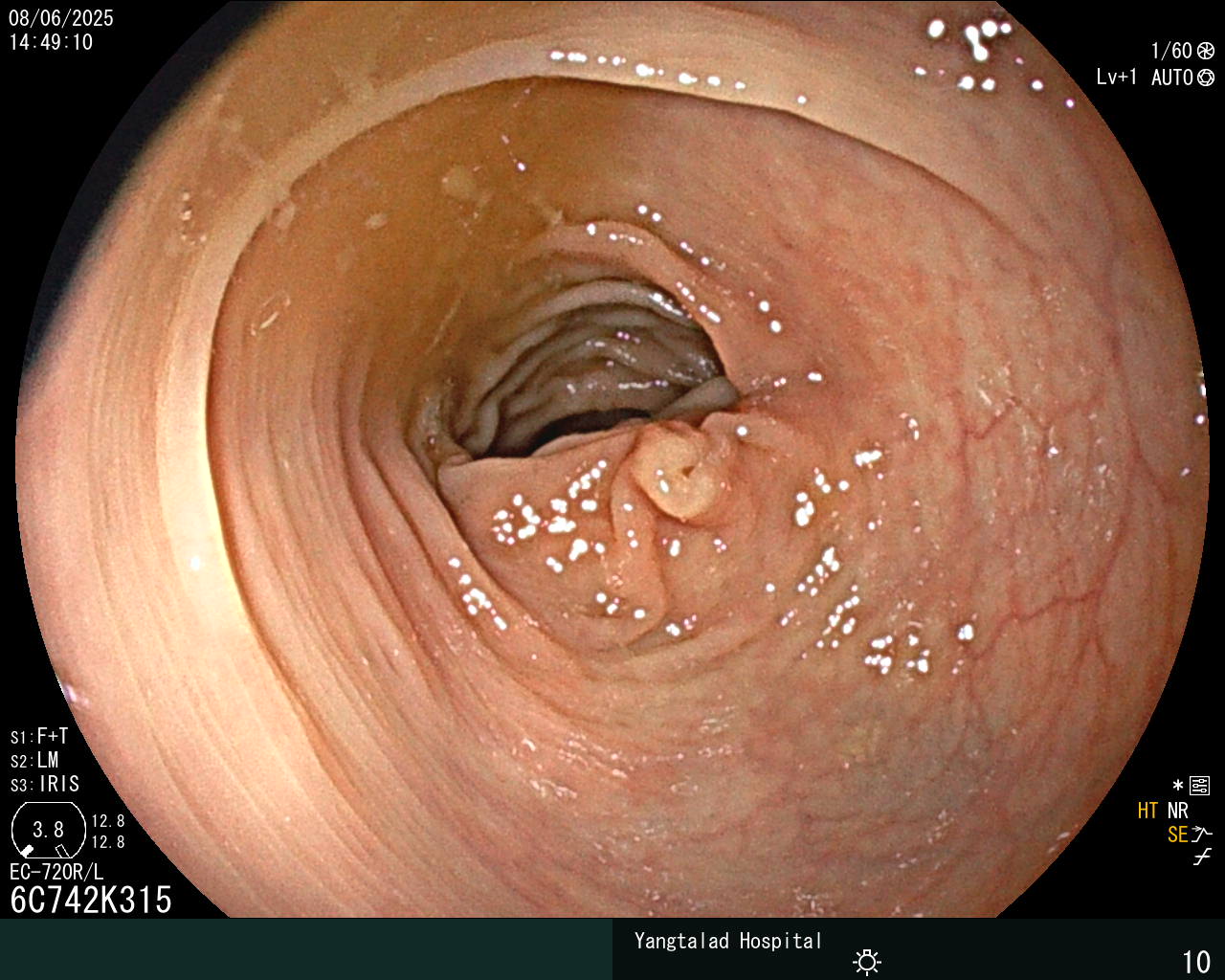
Task: Click the S1: F+T switch assignment
Action: pos(39,736)
